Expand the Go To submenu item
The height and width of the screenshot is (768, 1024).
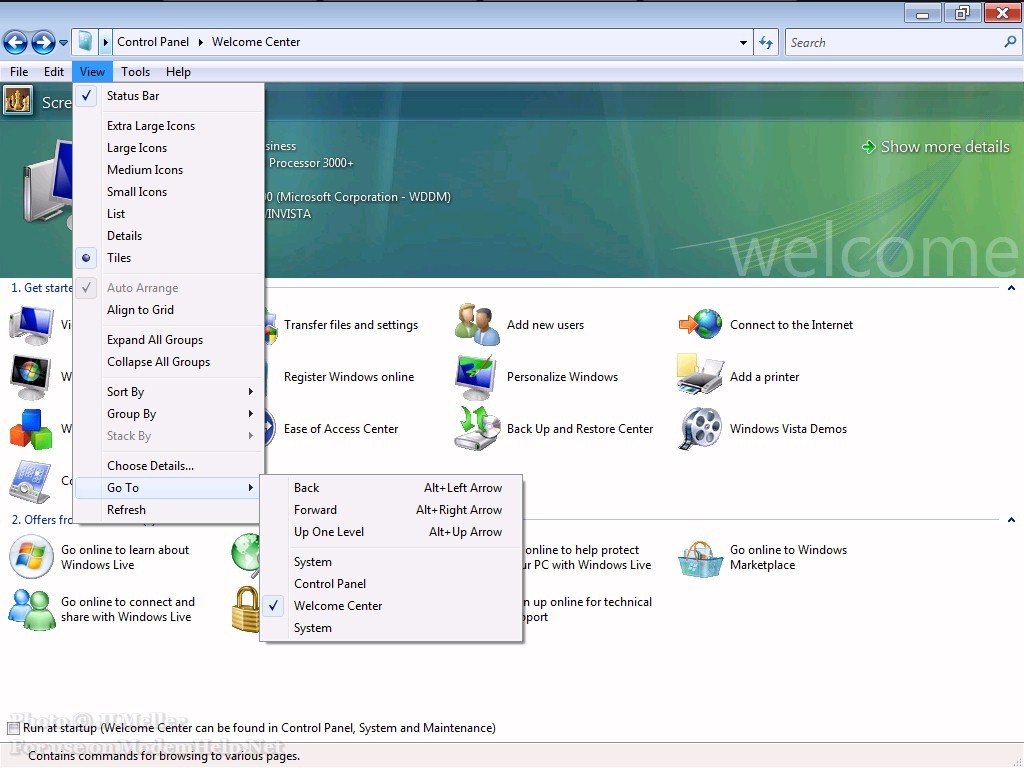(170, 488)
